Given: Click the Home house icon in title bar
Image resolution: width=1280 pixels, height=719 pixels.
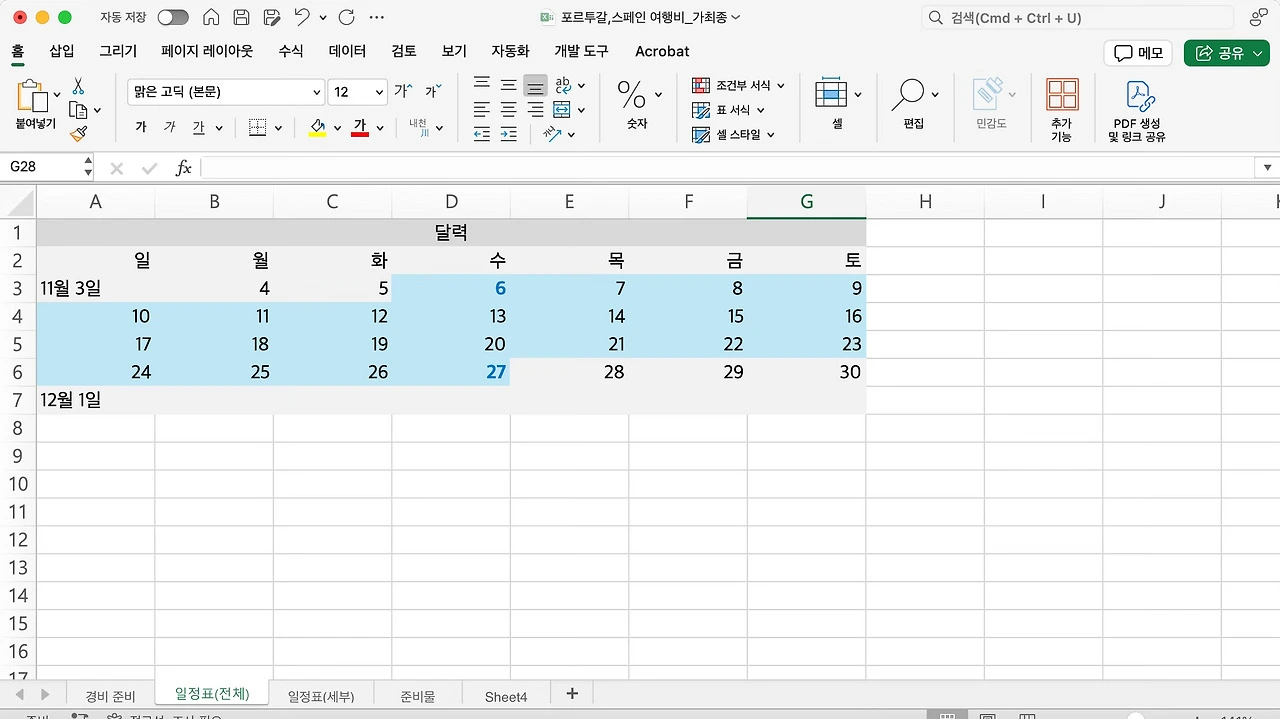Looking at the screenshot, I should click(x=211, y=17).
